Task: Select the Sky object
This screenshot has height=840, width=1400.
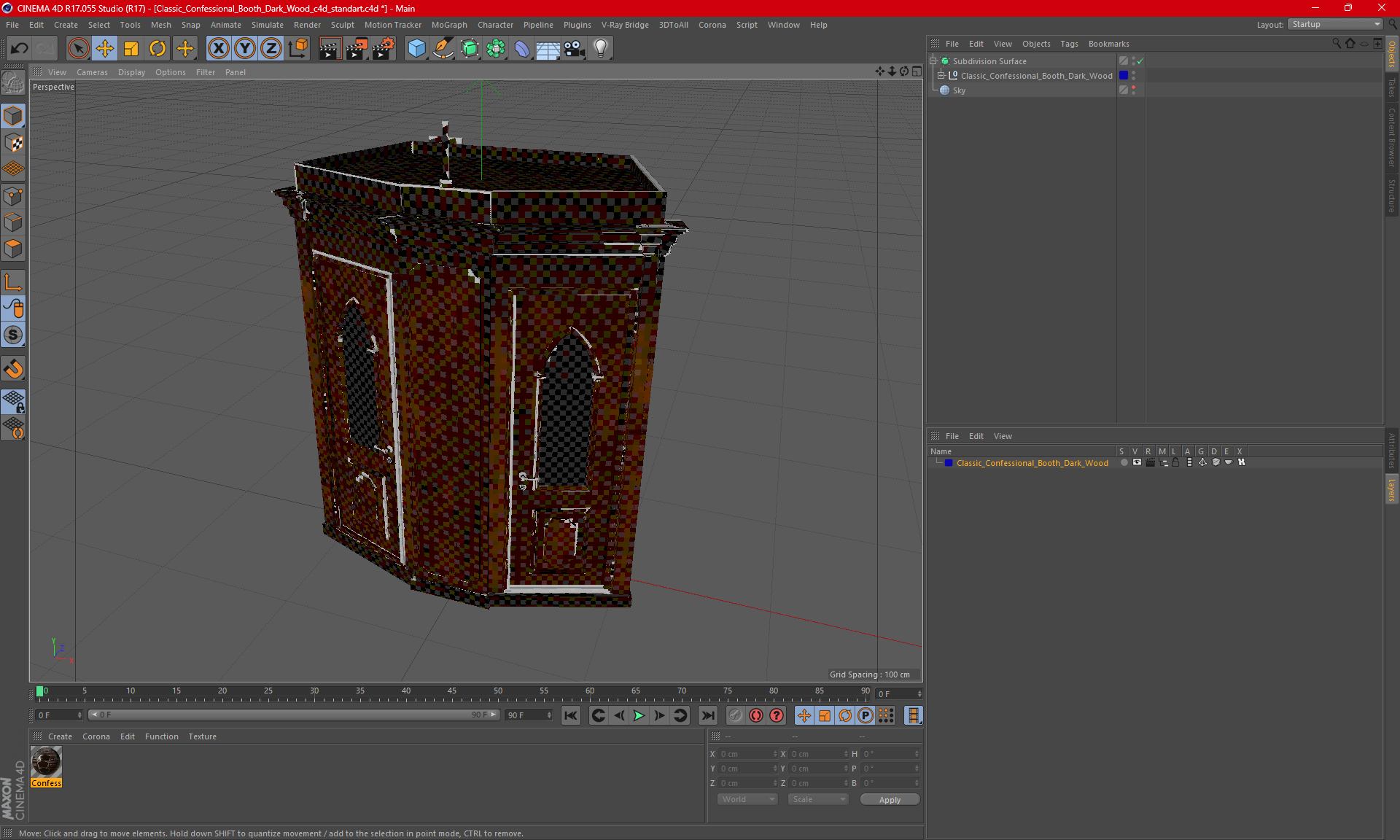Action: coord(959,90)
